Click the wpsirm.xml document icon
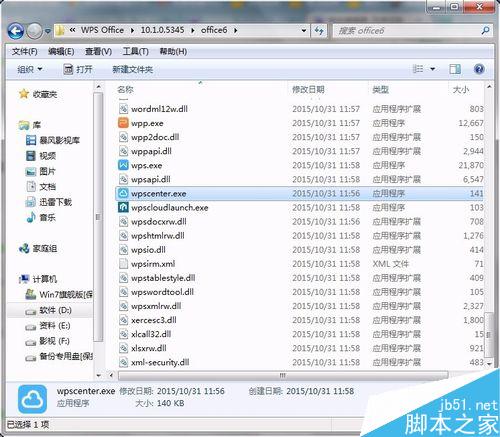Viewport: 500px width, 437px height. click(123, 264)
